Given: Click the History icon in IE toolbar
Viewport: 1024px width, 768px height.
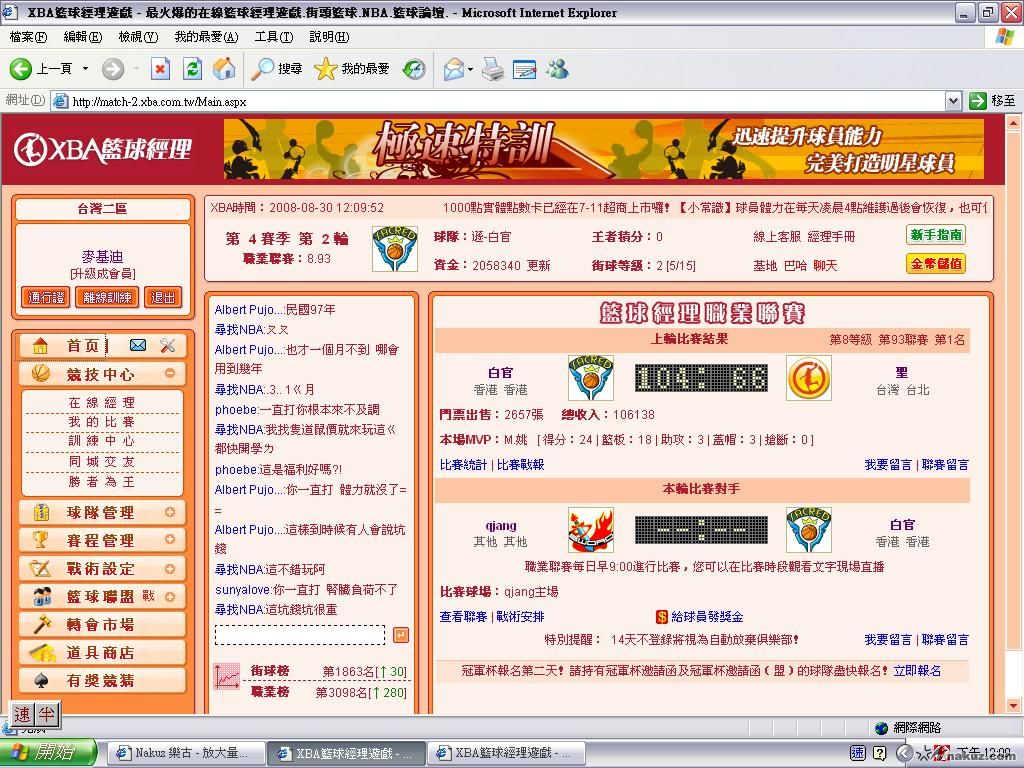Looking at the screenshot, I should point(414,69).
